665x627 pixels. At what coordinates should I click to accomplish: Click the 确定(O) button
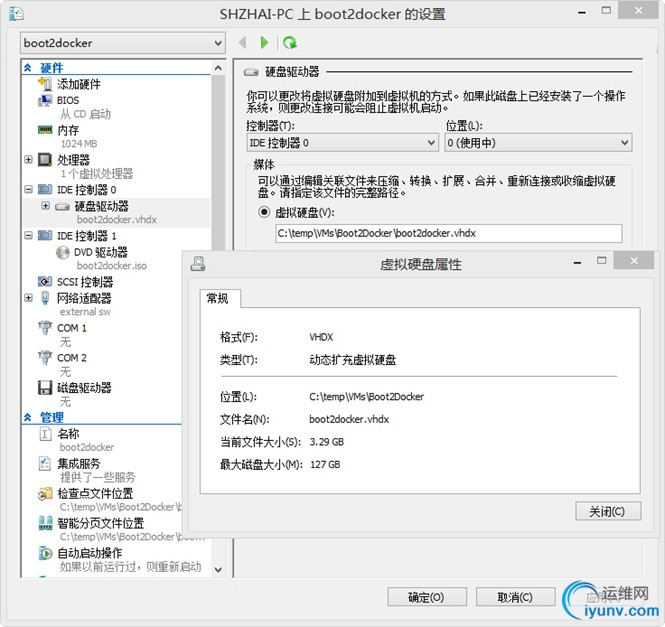coord(427,597)
